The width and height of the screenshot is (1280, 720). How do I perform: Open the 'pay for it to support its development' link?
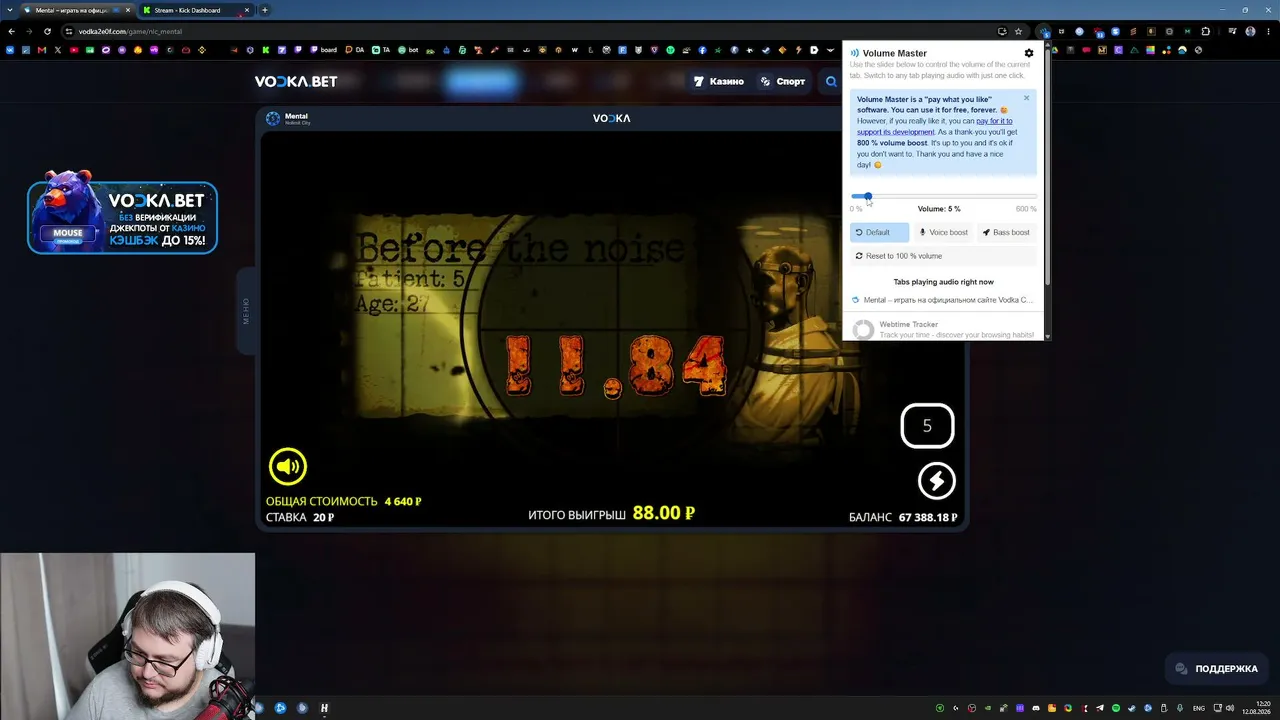point(935,126)
